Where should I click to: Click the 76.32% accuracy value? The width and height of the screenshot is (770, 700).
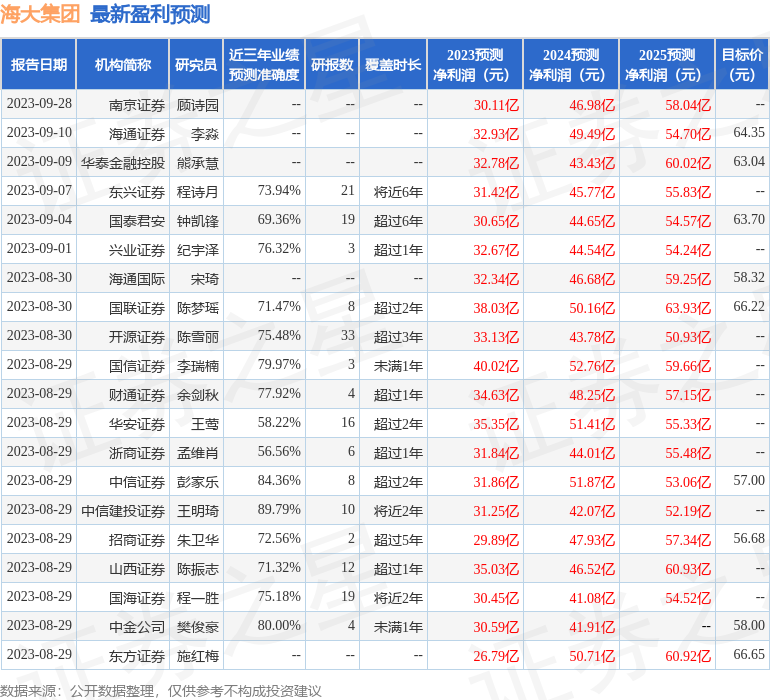pyautogui.click(x=279, y=249)
